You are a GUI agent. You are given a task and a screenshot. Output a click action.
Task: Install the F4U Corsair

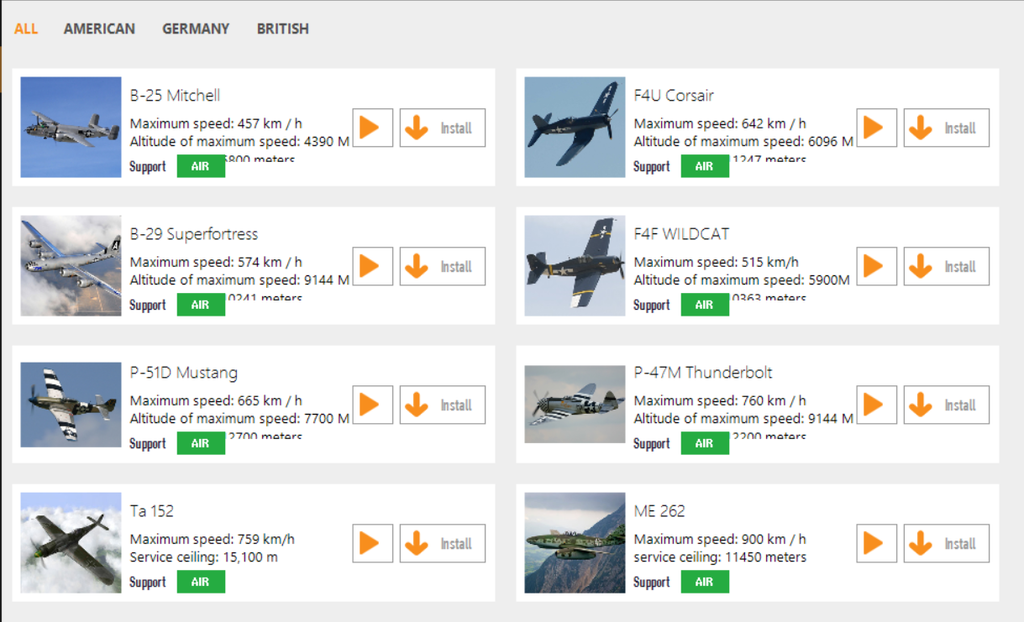pyautogui.click(x=946, y=128)
